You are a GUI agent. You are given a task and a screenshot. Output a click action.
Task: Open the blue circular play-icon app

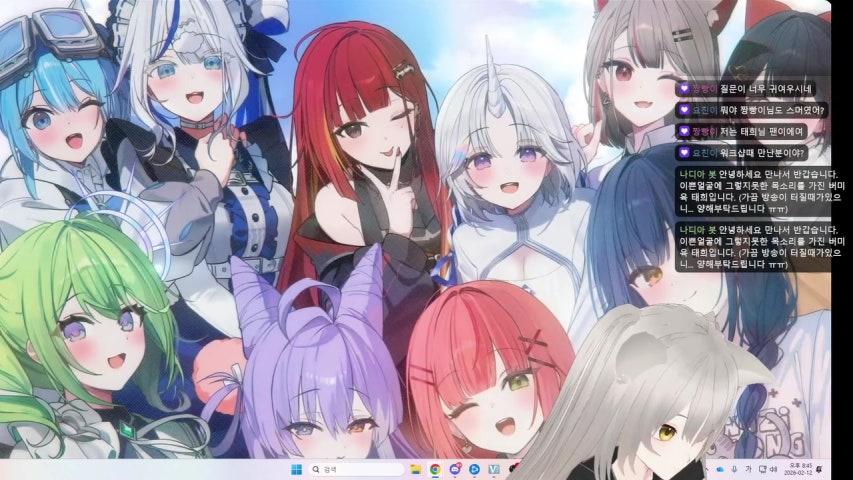475,468
